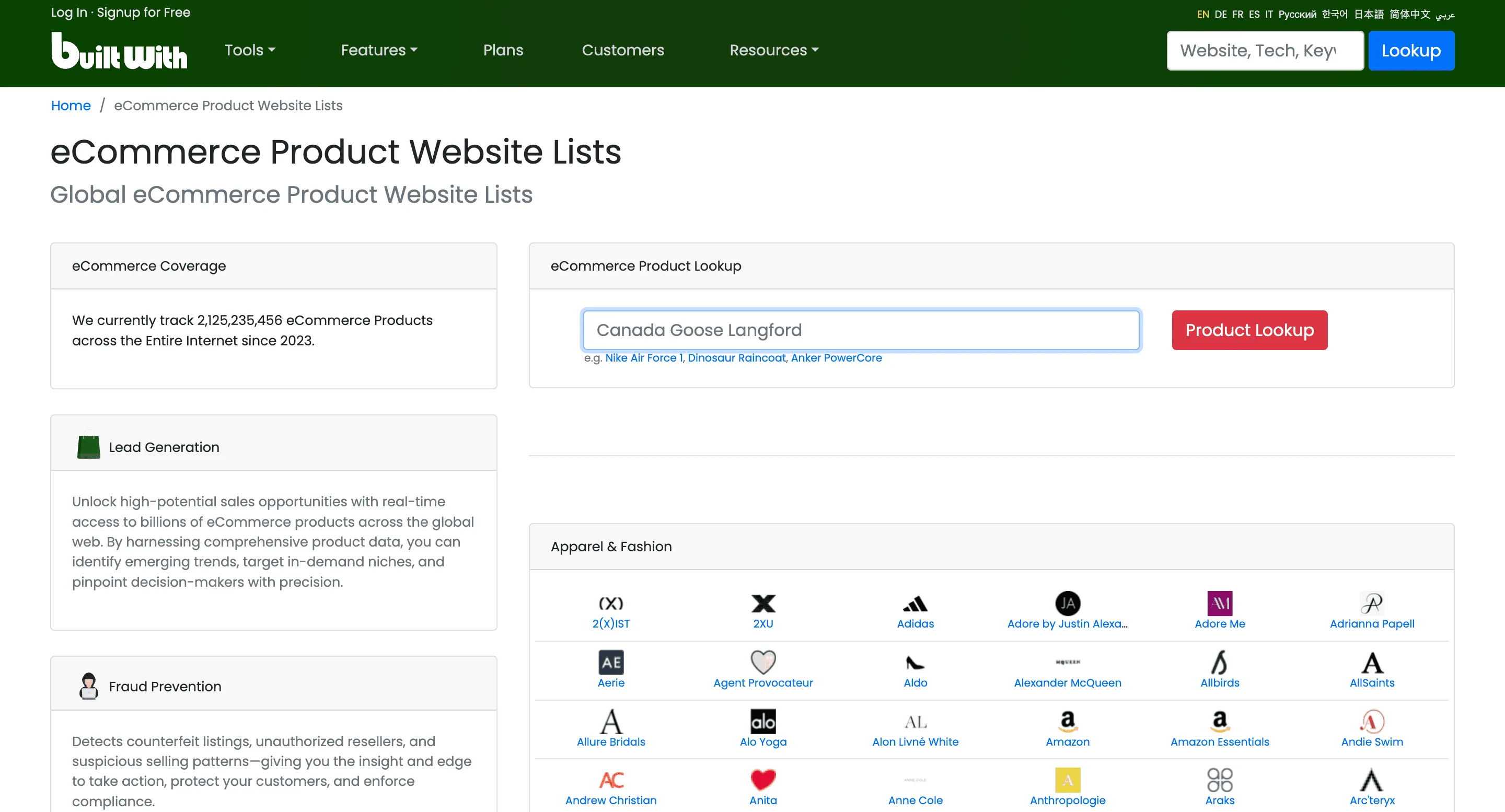Select Customers in the navigation bar

click(x=623, y=50)
